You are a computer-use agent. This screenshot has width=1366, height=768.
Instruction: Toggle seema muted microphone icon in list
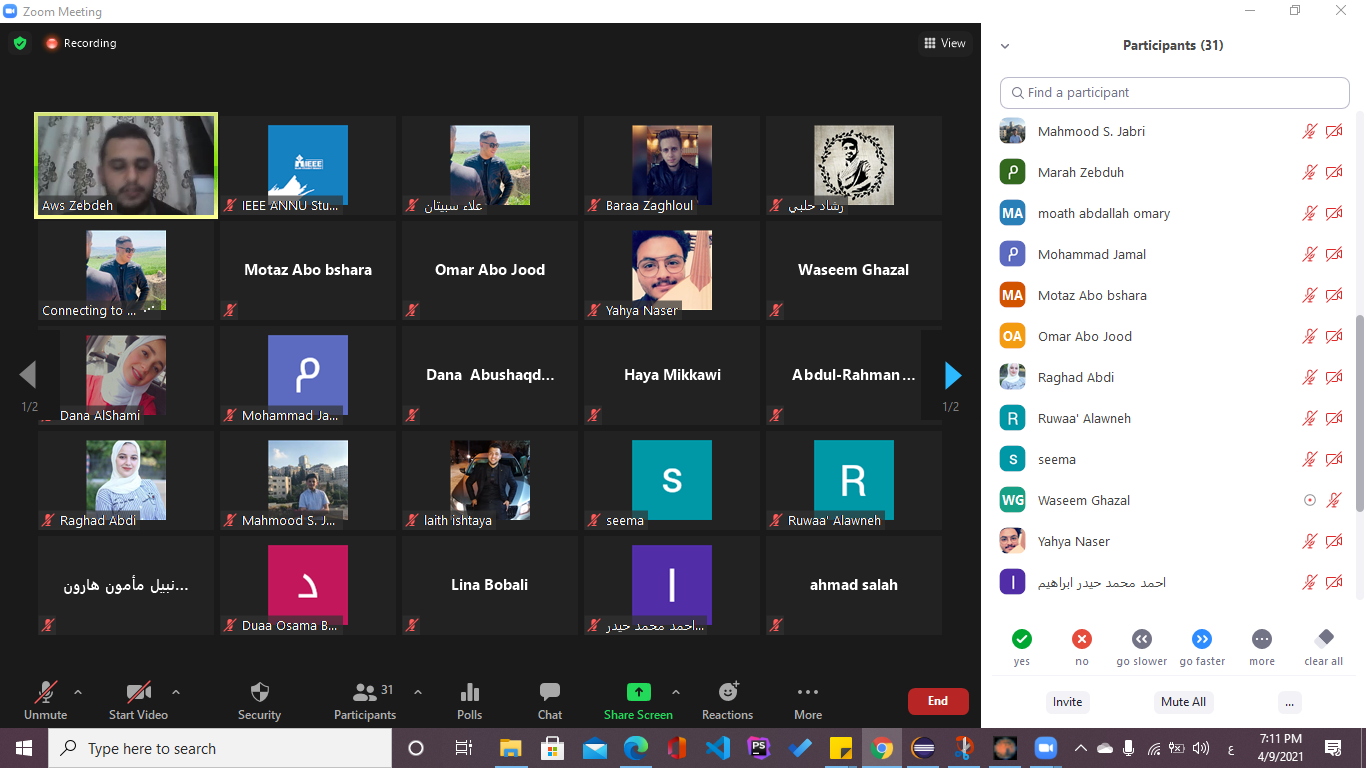pos(1310,459)
